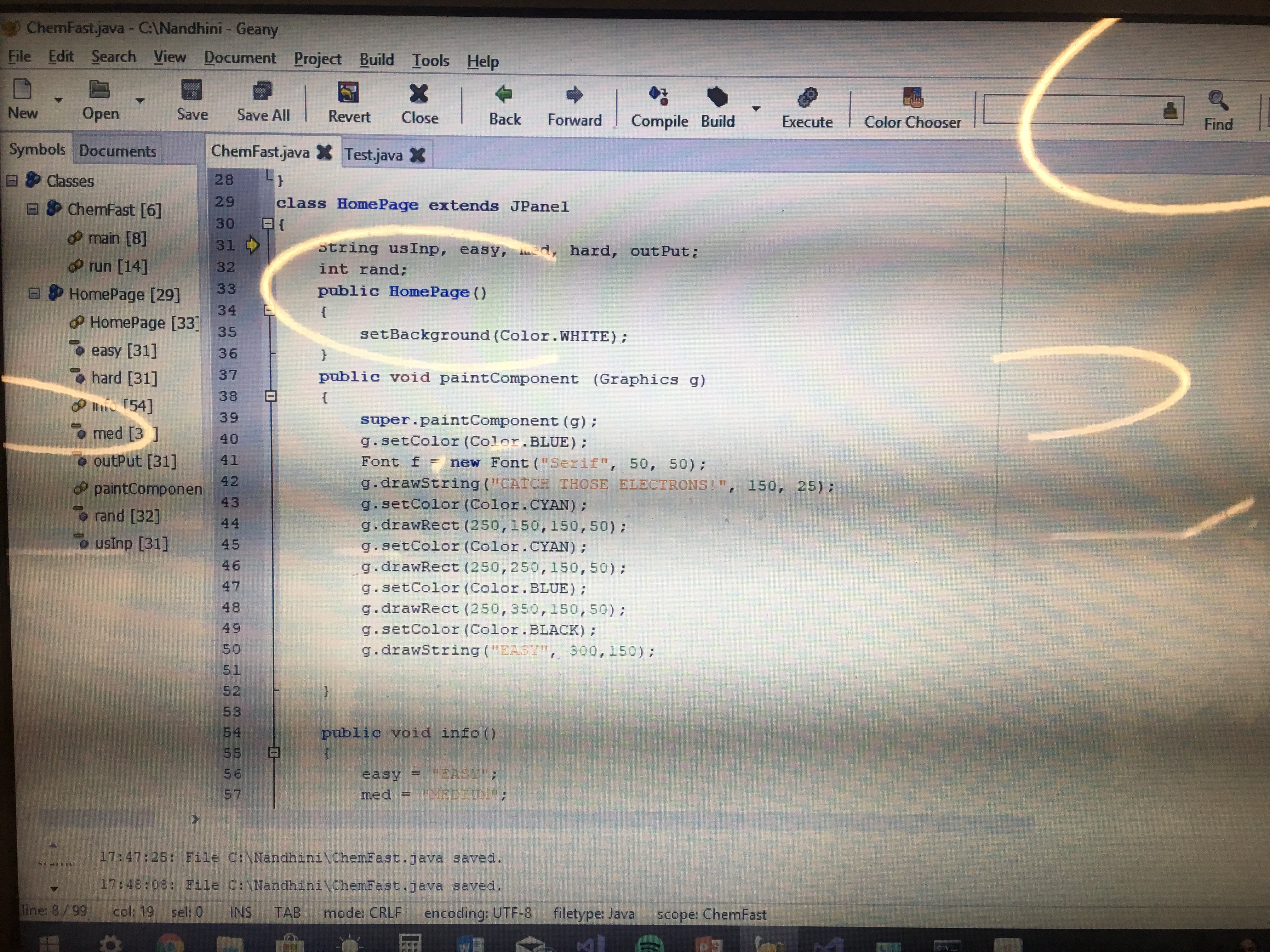Toggle fold marker at line 55
Image resolution: width=1270 pixels, height=952 pixels.
coord(274,752)
